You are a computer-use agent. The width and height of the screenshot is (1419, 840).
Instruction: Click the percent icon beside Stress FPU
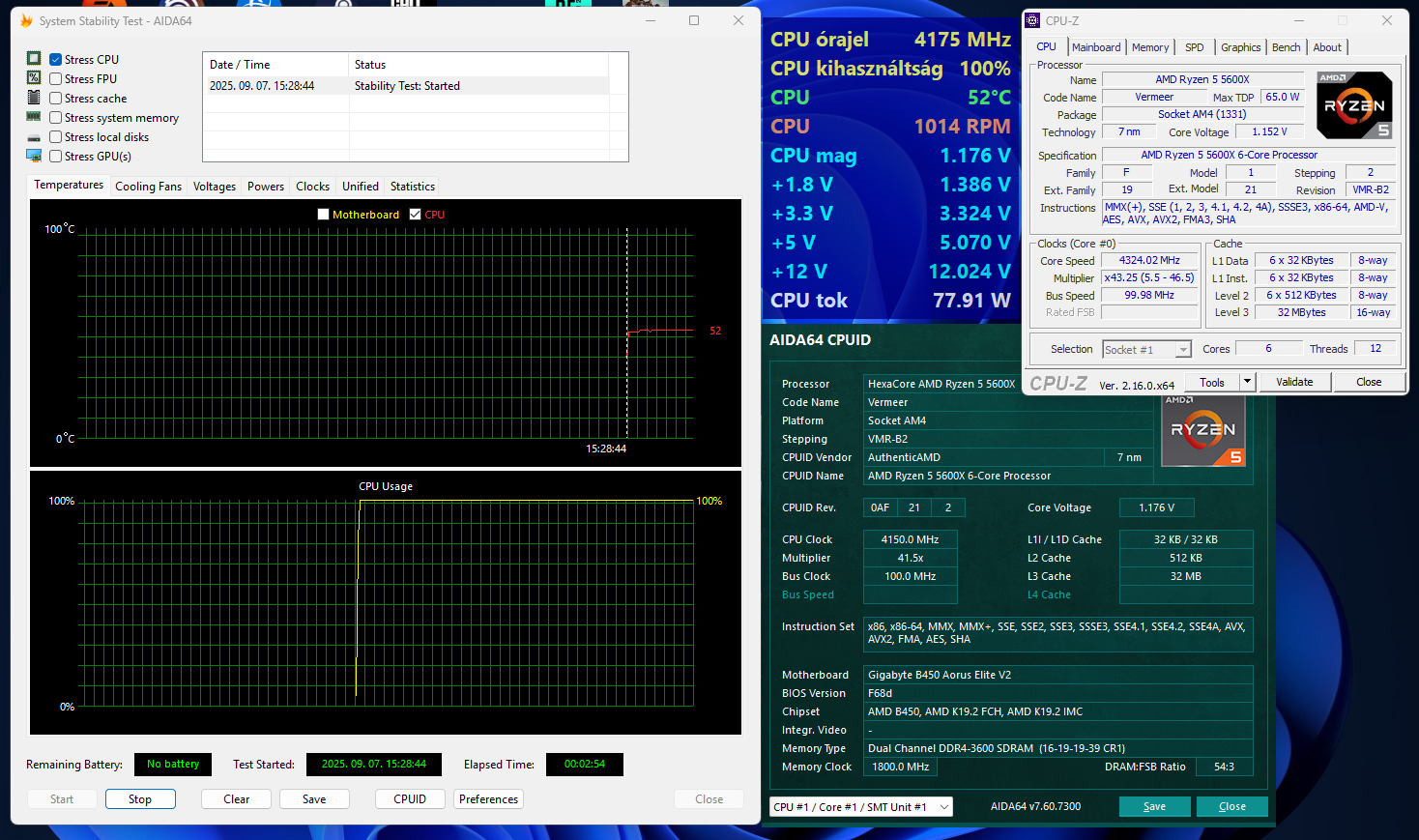34,78
